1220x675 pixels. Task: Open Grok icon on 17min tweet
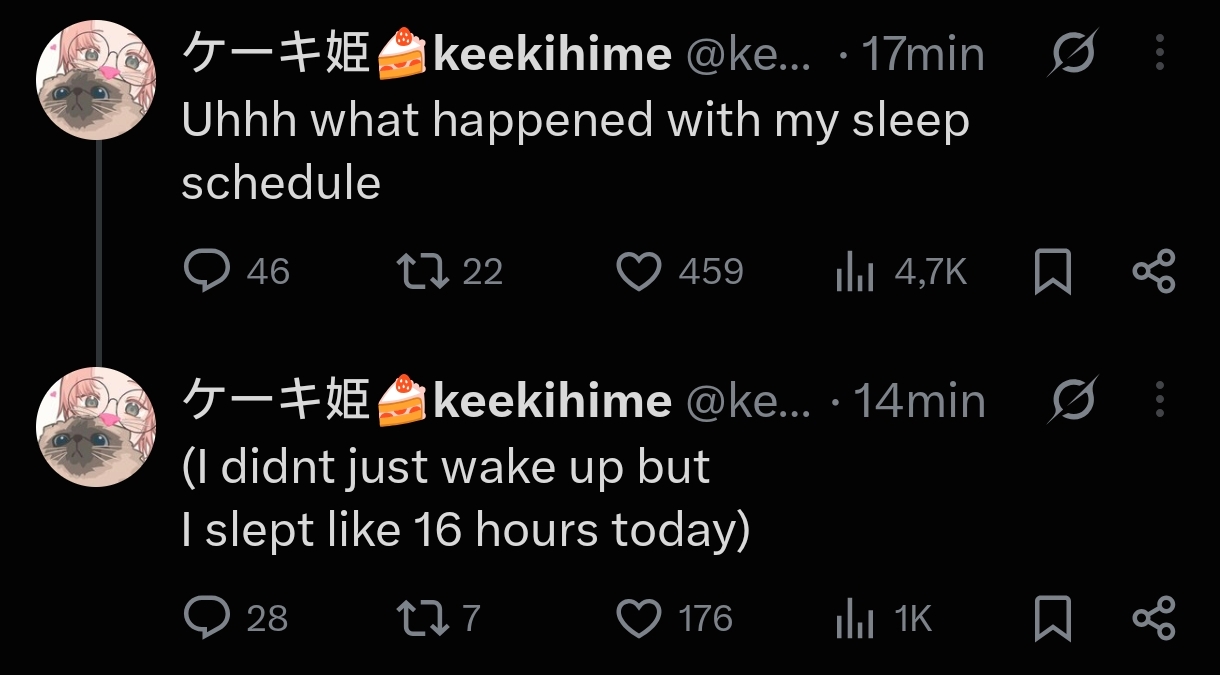1073,53
